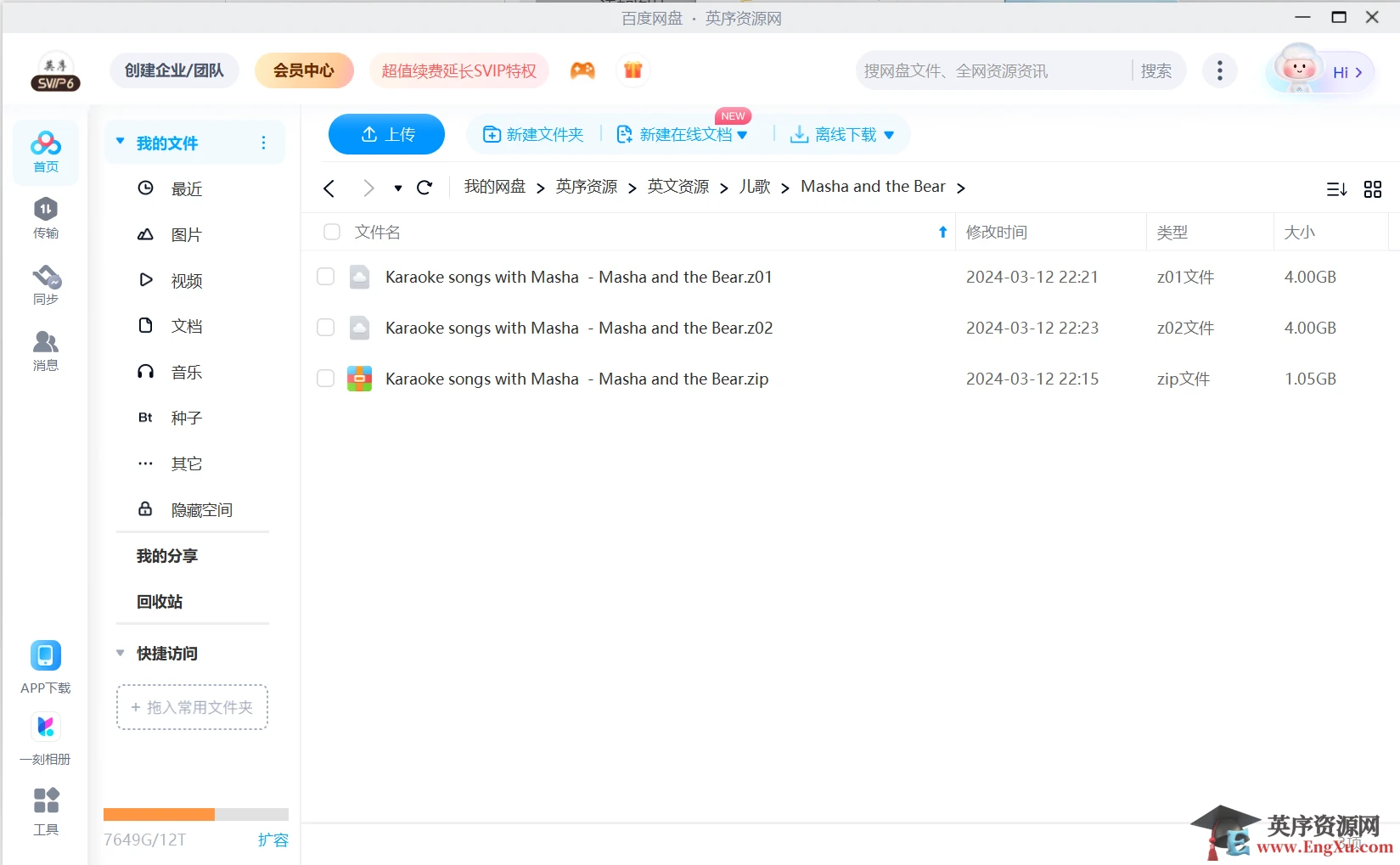
Task: Select Karaoke songs Bear.zip file name
Action: 577,379
